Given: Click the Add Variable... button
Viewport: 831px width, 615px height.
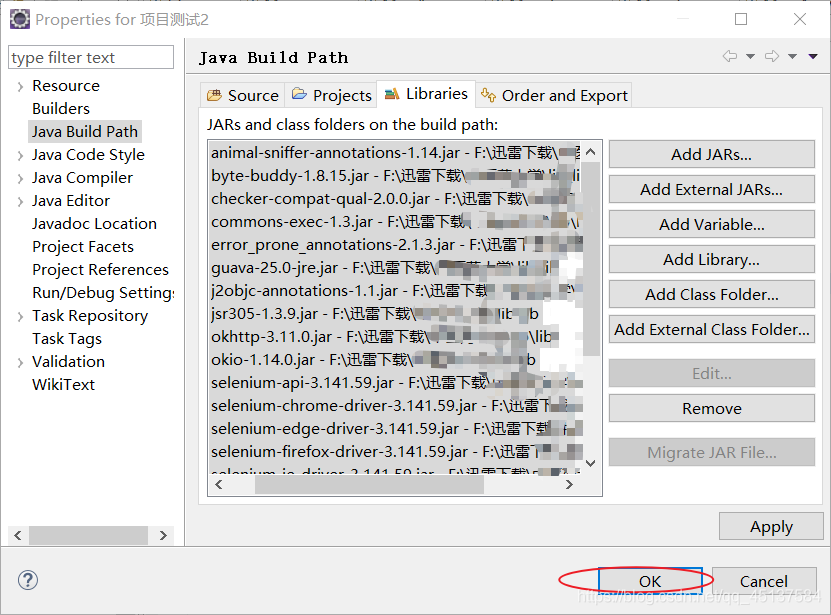Looking at the screenshot, I should (712, 224).
